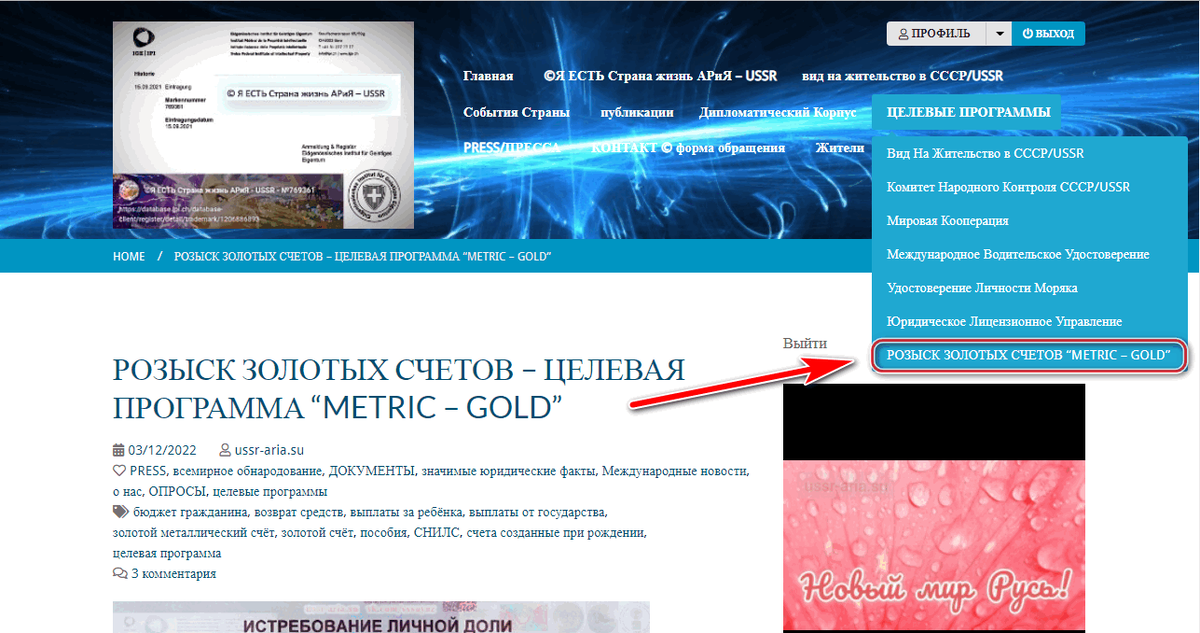
Task: Open 3 комментария comments link
Action: [x=173, y=574]
